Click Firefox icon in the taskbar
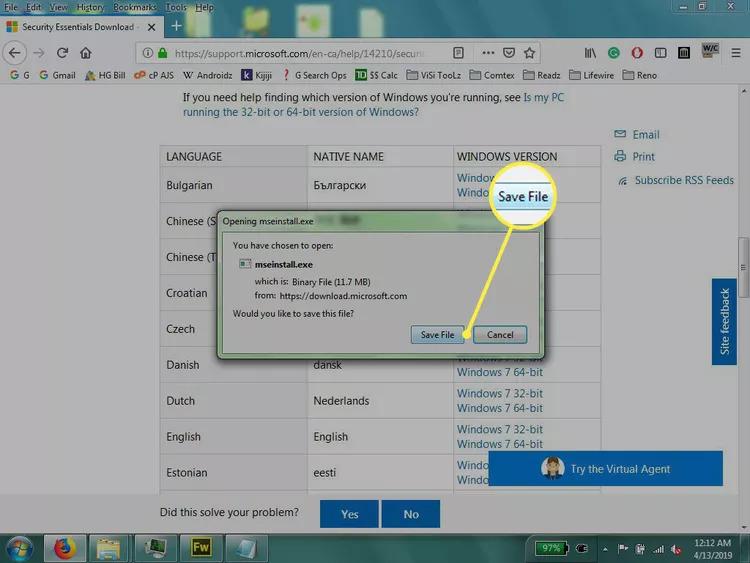Screen dimensions: 750x563 point(65,548)
